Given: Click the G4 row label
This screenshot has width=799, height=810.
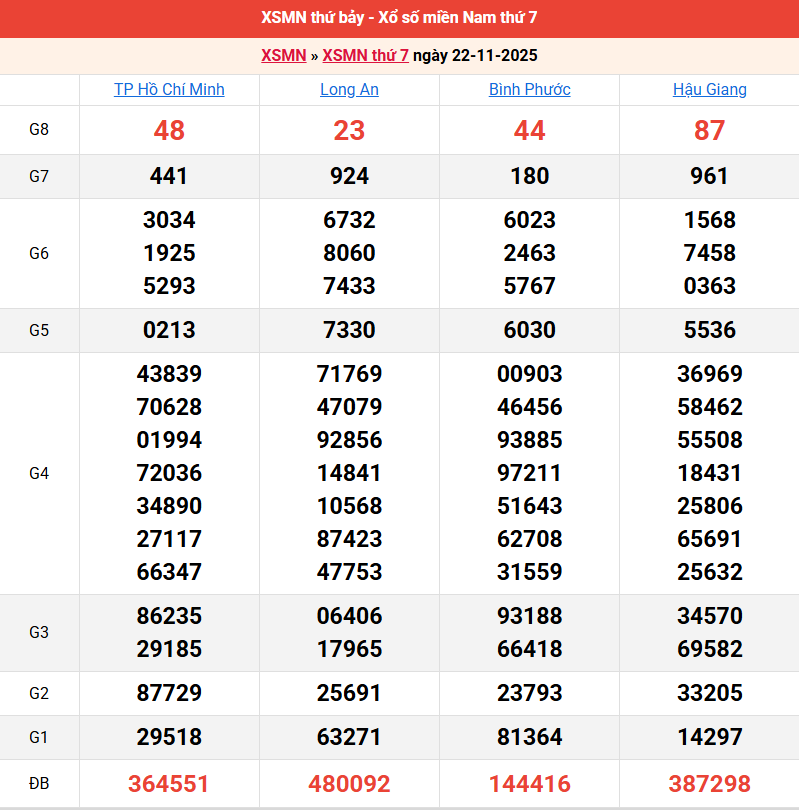Looking at the screenshot, I should point(39,473).
